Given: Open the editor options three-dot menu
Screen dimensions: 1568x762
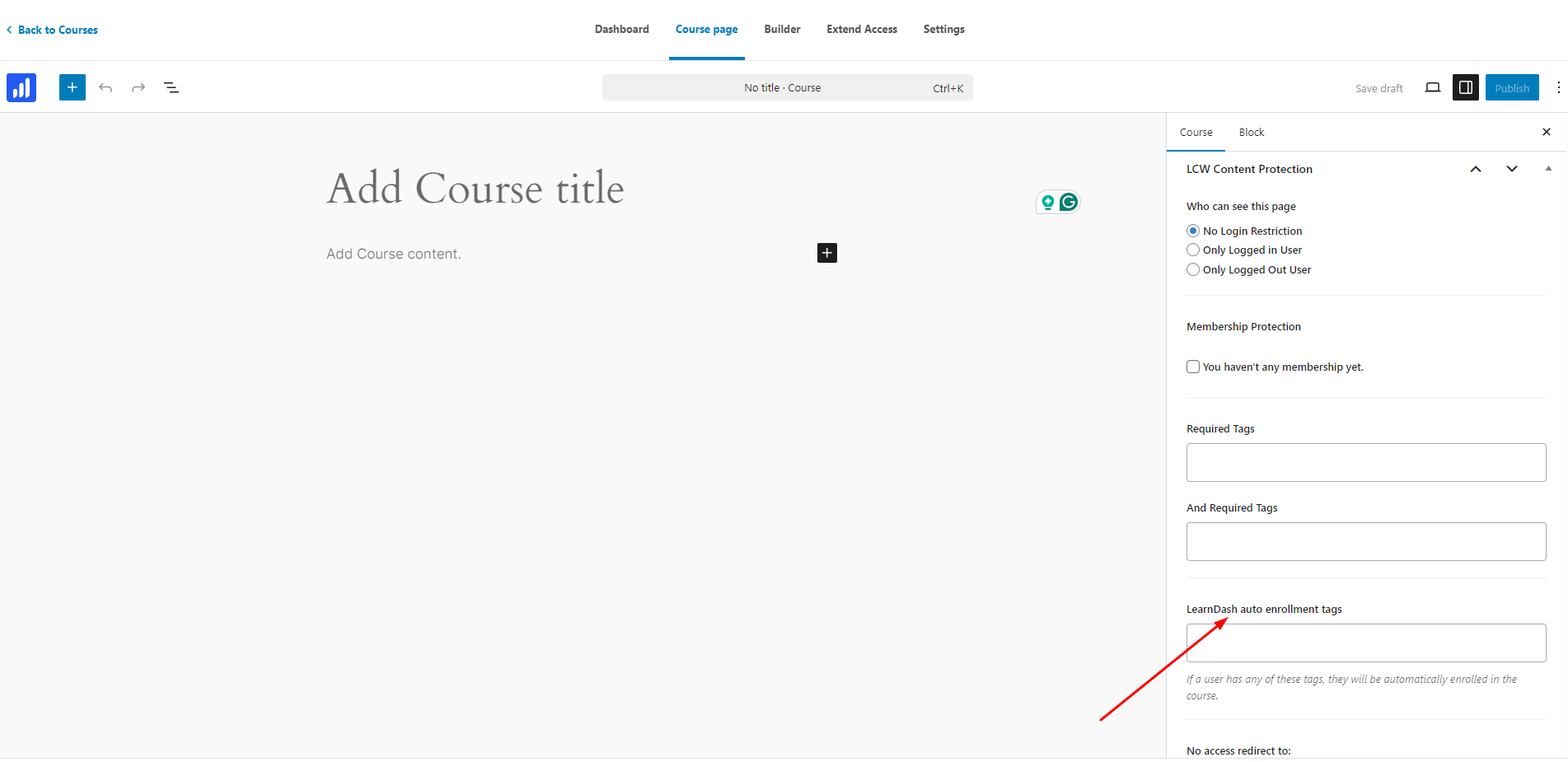Looking at the screenshot, I should 1558,87.
